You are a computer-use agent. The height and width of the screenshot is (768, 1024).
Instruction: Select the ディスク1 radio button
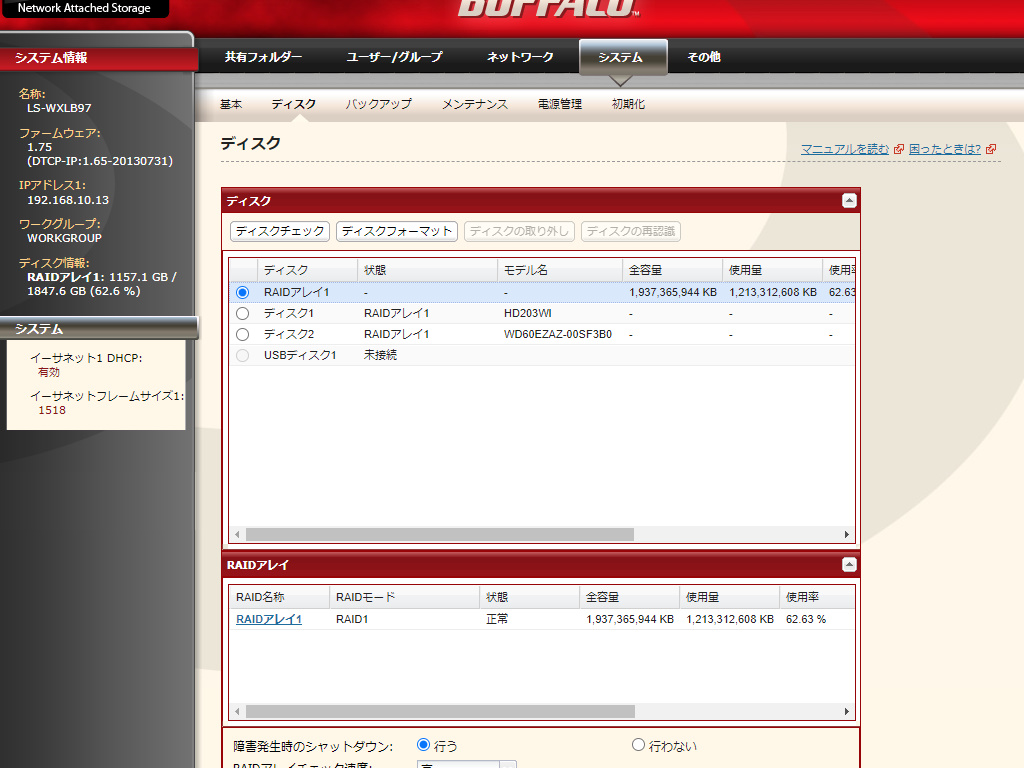pyautogui.click(x=242, y=314)
